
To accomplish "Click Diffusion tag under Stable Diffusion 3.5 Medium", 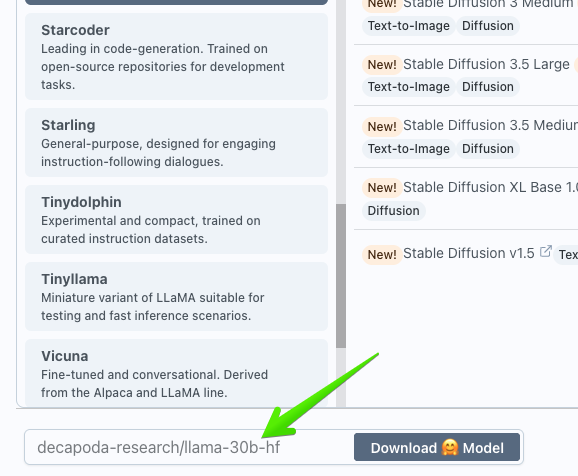I will tap(488, 149).
